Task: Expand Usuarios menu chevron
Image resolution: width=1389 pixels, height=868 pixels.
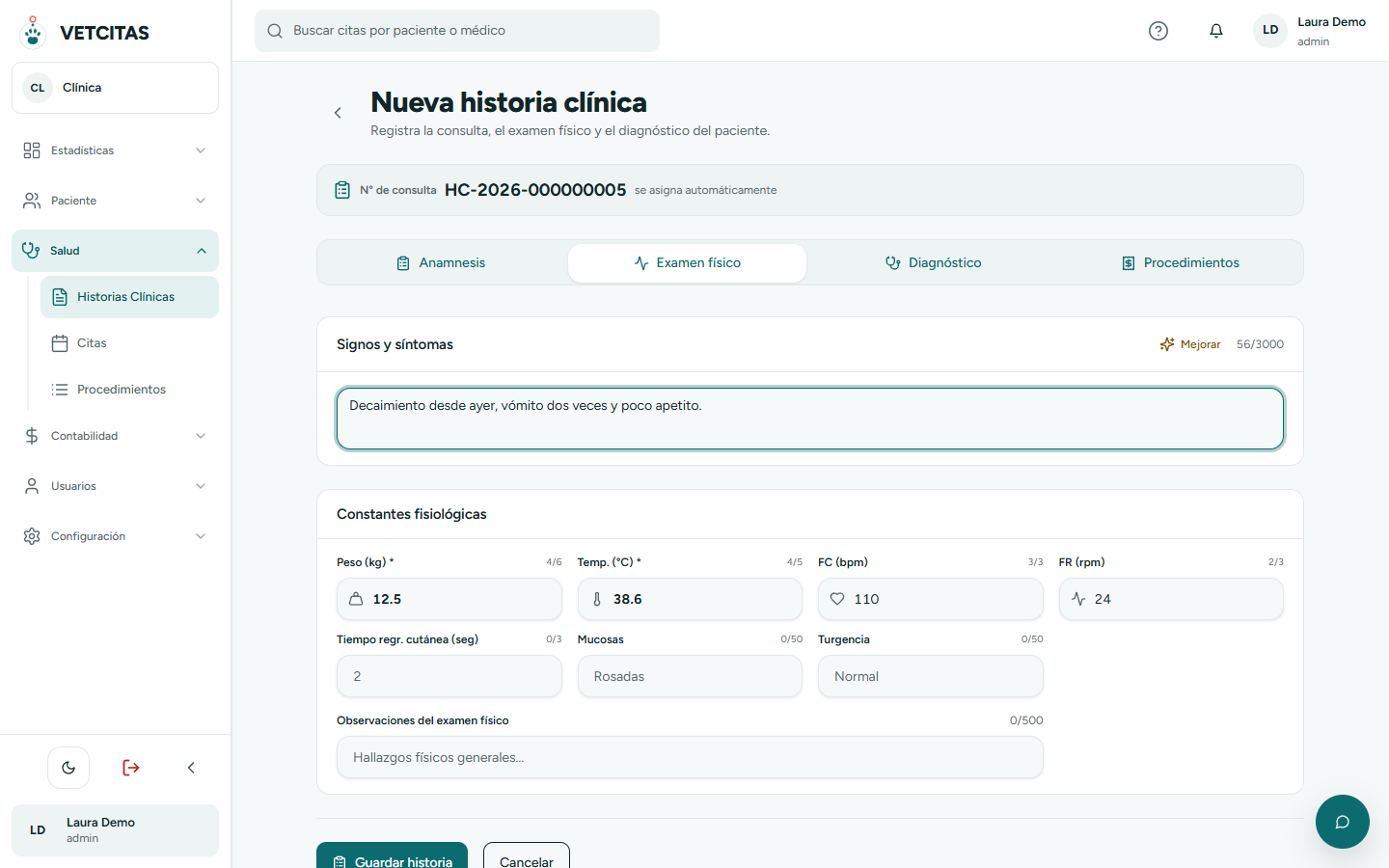Action: pos(201,486)
